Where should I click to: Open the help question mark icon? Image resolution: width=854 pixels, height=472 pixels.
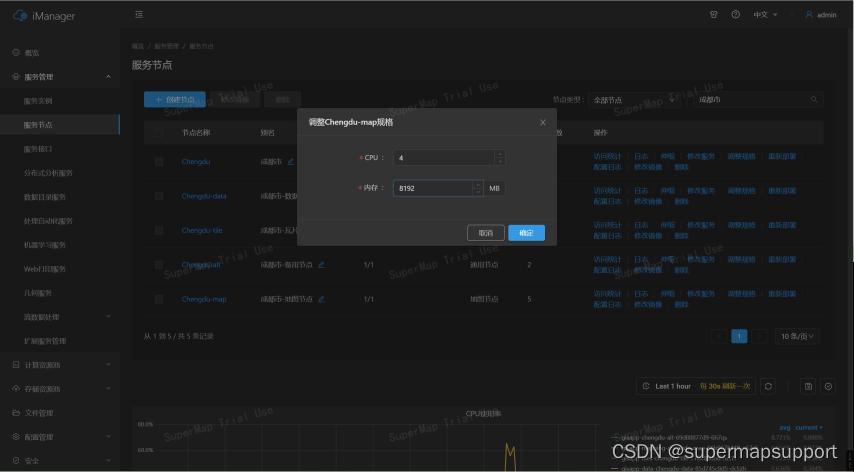pyautogui.click(x=735, y=15)
